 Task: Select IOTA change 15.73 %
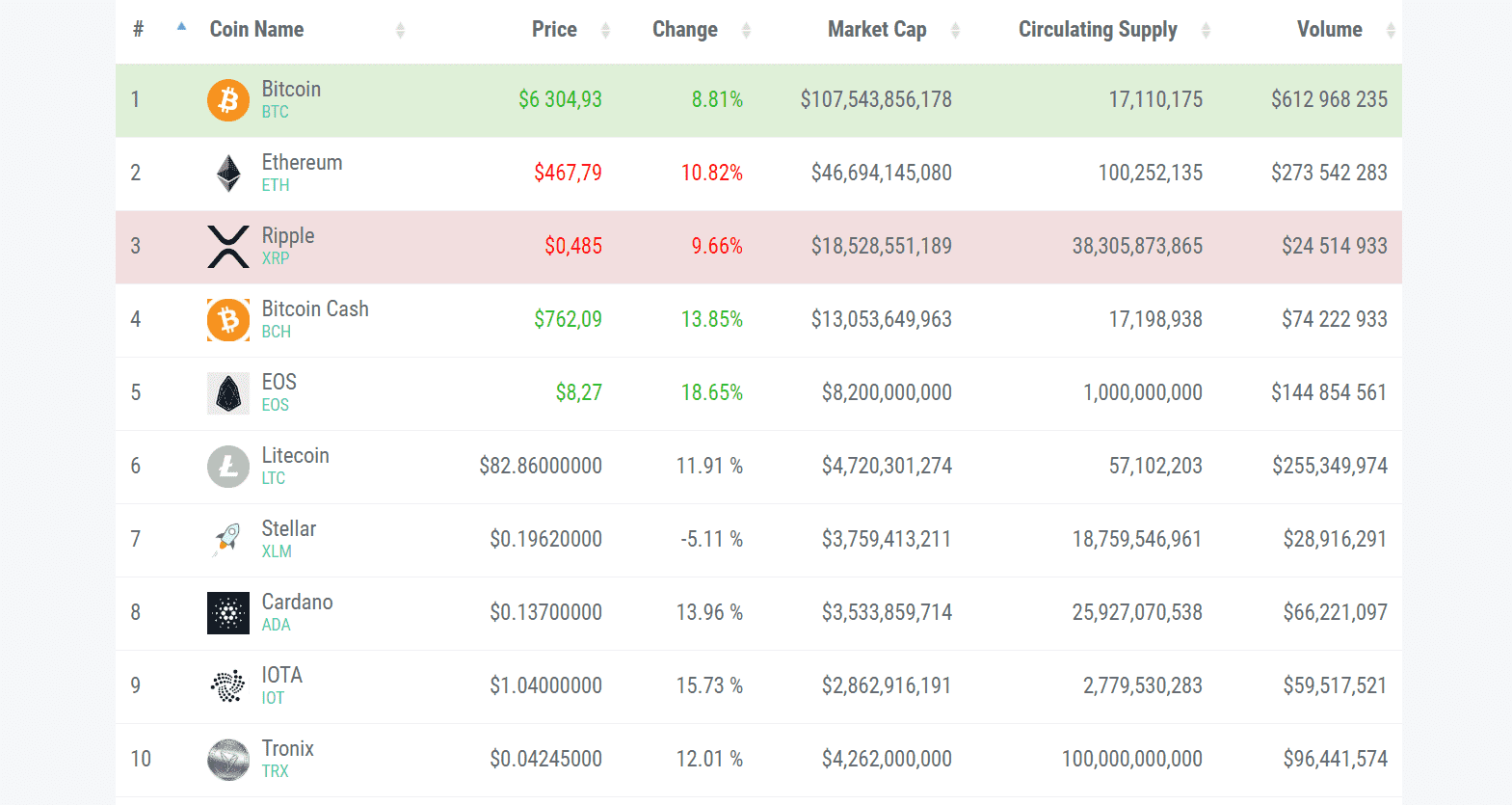click(709, 685)
